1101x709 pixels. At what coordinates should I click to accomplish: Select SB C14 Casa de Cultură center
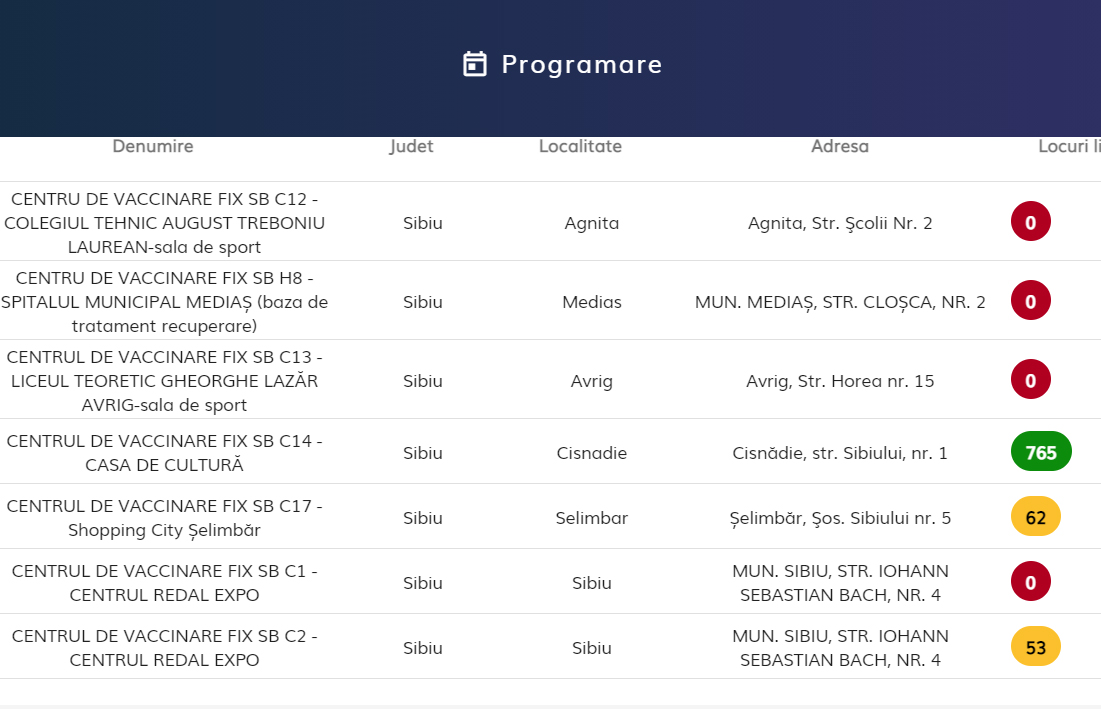(165, 452)
